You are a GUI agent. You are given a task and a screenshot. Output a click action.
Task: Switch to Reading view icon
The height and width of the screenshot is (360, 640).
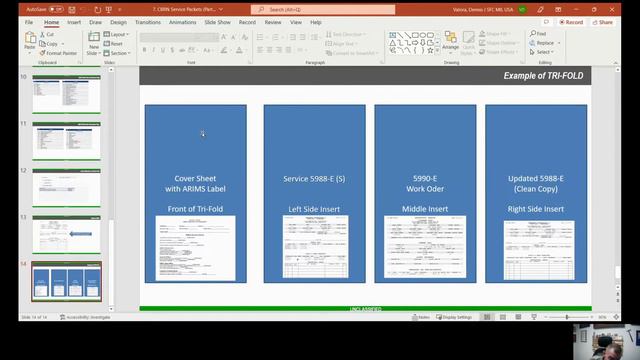[x=518, y=317]
